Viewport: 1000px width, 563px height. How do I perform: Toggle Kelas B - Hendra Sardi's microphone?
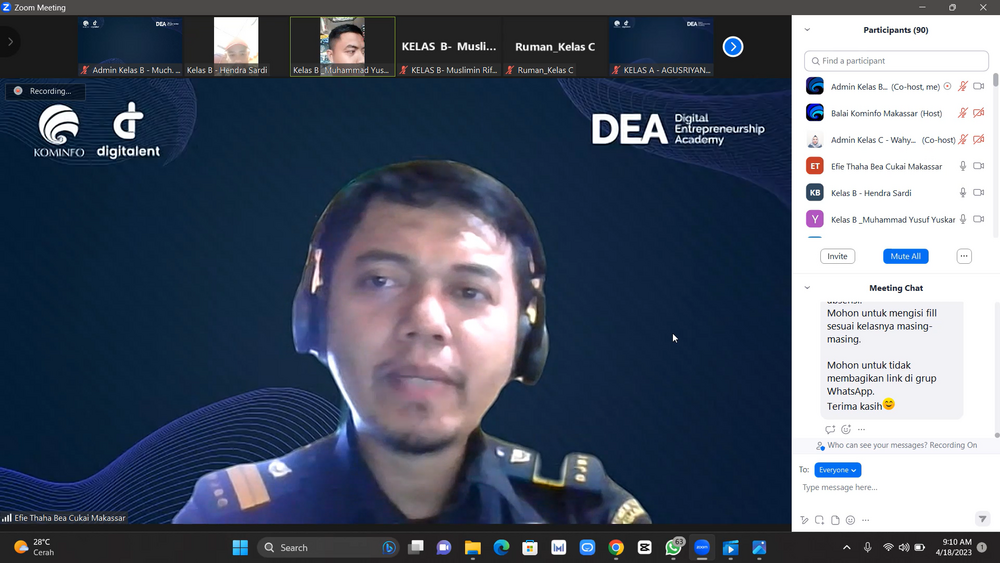[963, 193]
